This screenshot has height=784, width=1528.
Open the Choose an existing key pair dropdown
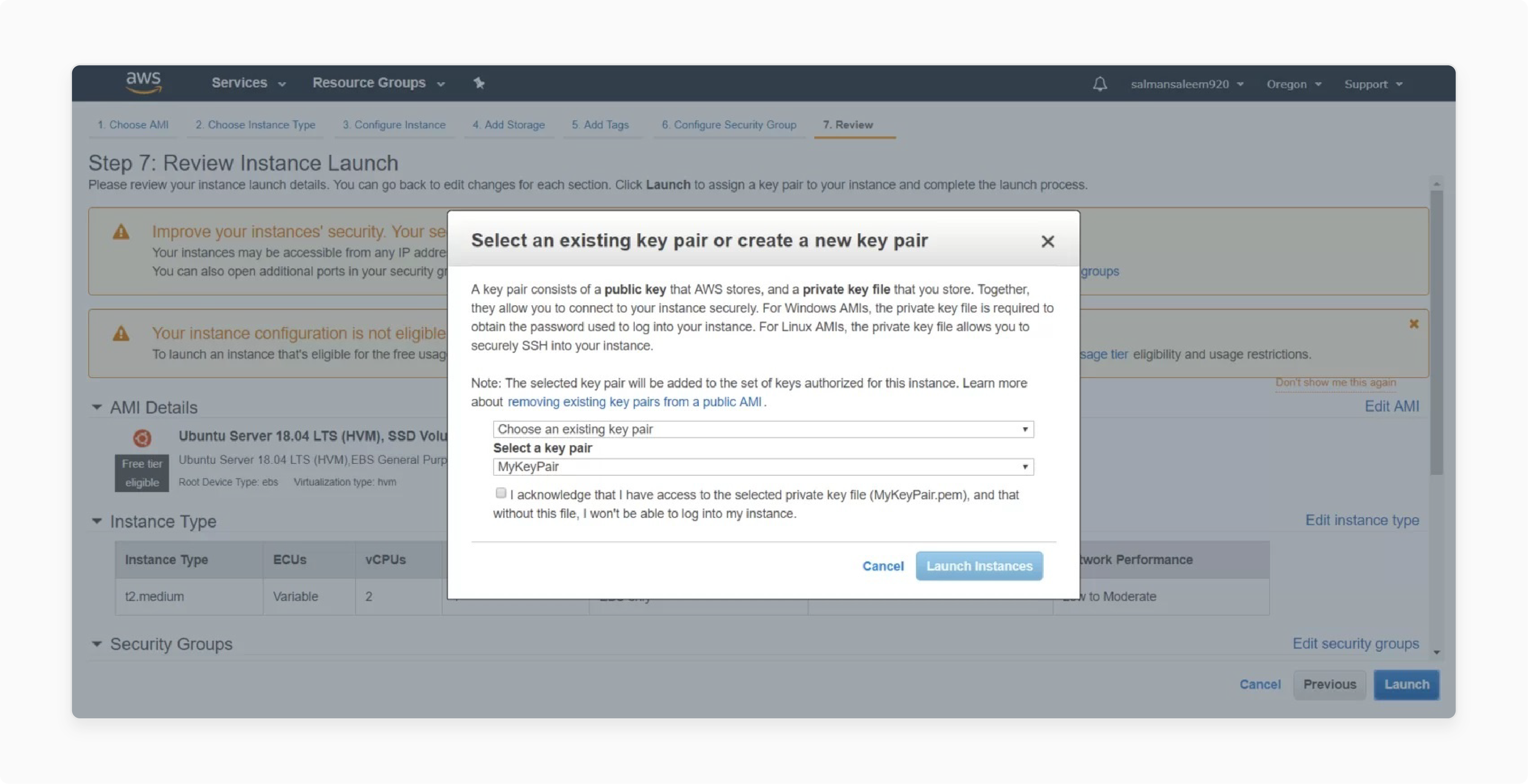[763, 429]
